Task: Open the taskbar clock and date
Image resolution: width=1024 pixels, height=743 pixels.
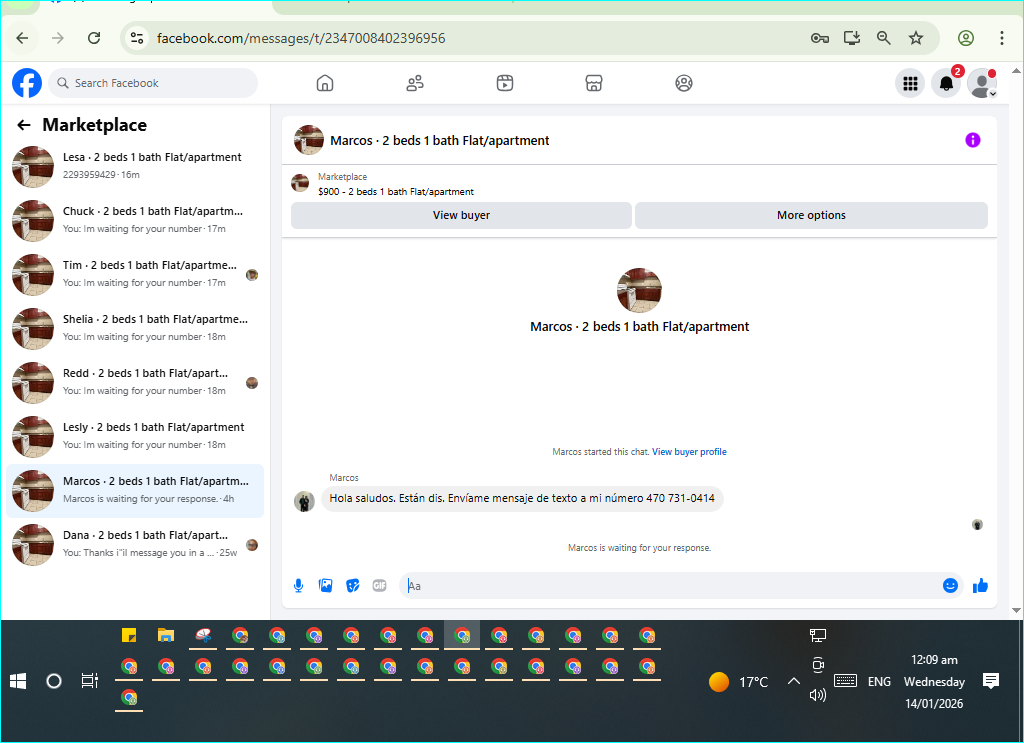Action: click(934, 682)
